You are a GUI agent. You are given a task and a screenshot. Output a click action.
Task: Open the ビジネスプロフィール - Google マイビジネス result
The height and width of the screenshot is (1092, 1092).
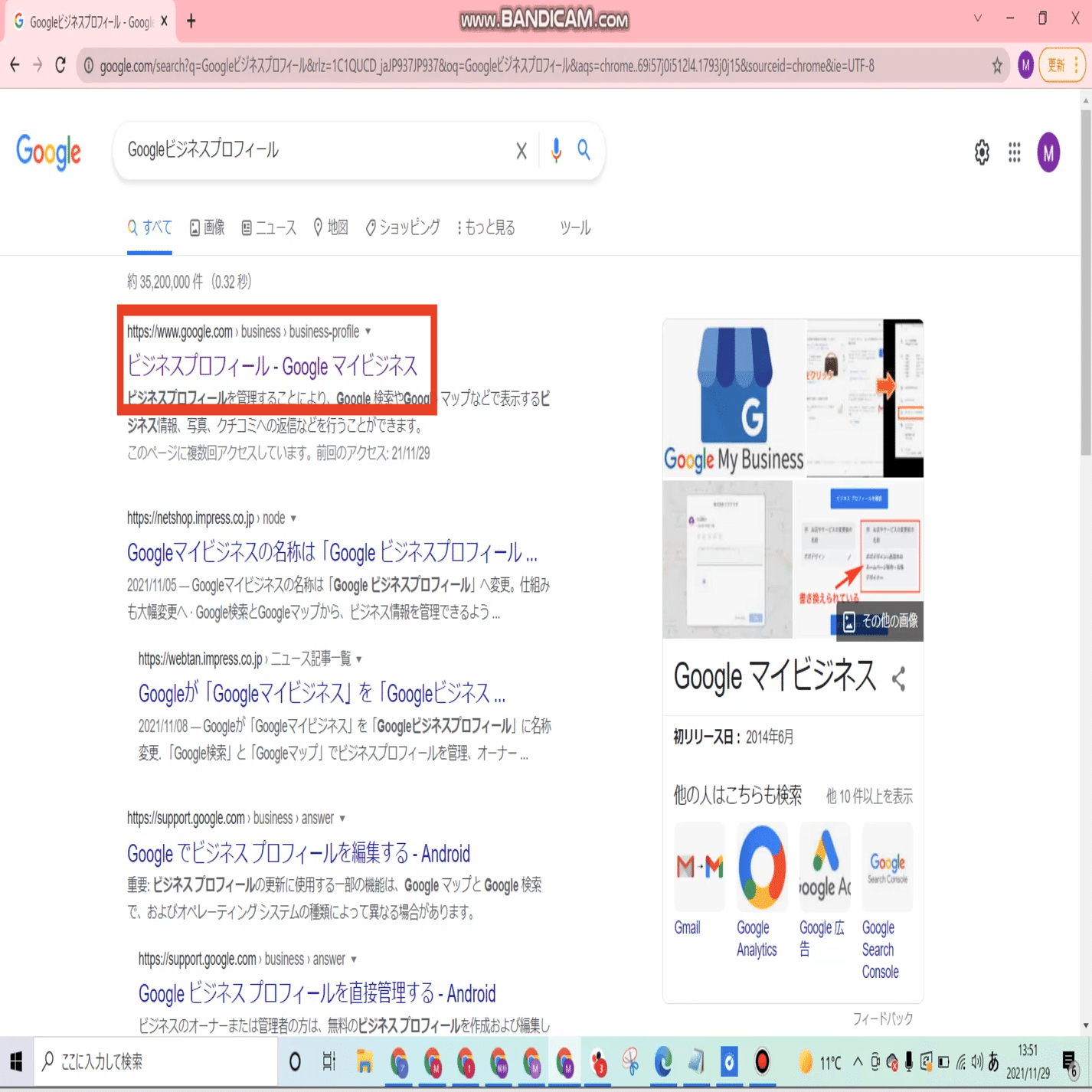coord(273,367)
